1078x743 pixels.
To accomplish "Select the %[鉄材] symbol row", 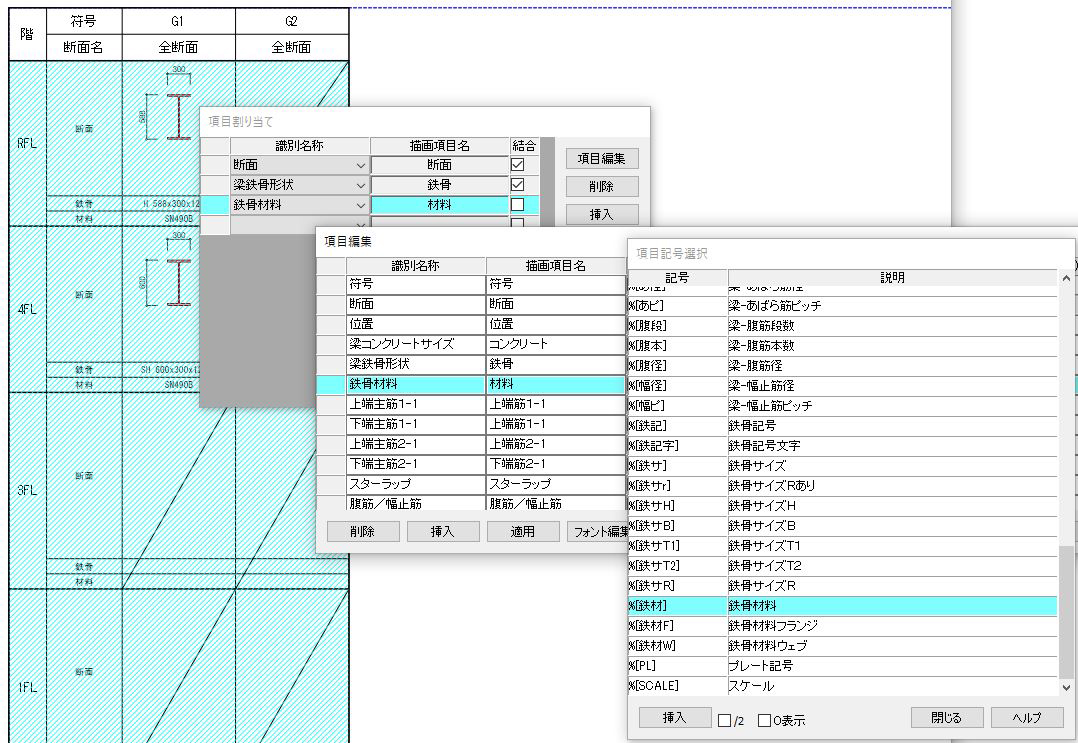I will click(x=842, y=606).
